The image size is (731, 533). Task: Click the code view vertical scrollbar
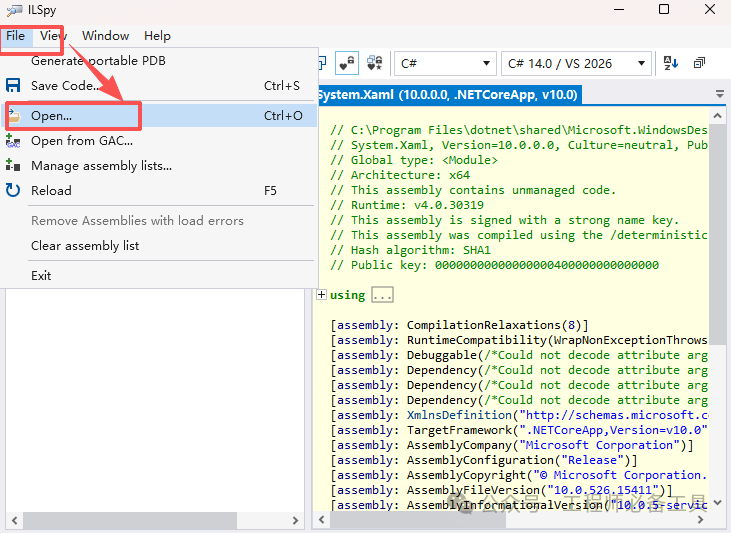coord(718,300)
